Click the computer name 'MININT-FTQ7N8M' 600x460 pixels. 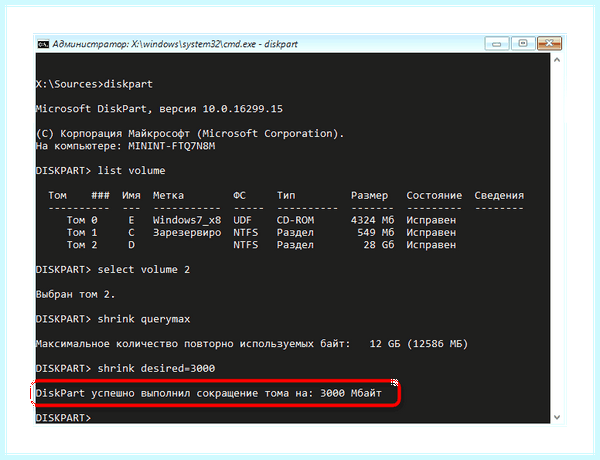pos(172,146)
